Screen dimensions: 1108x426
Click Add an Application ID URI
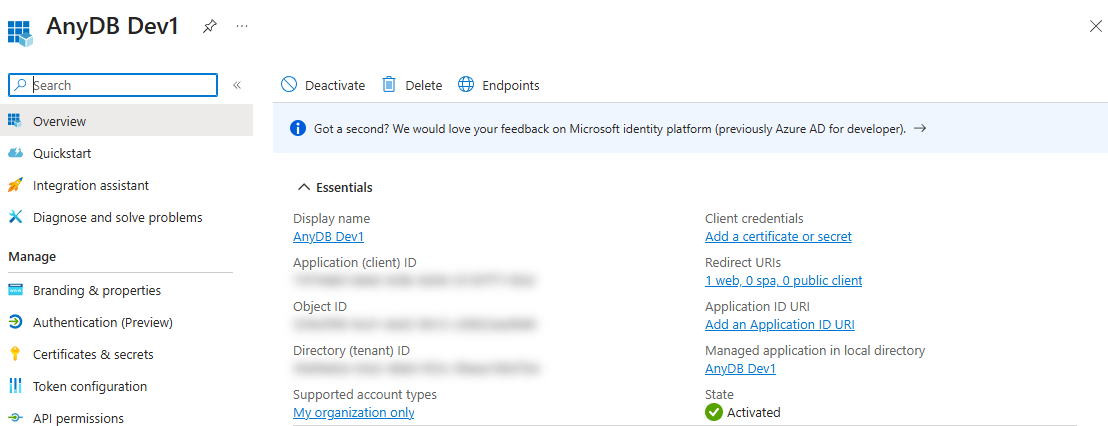(x=779, y=324)
